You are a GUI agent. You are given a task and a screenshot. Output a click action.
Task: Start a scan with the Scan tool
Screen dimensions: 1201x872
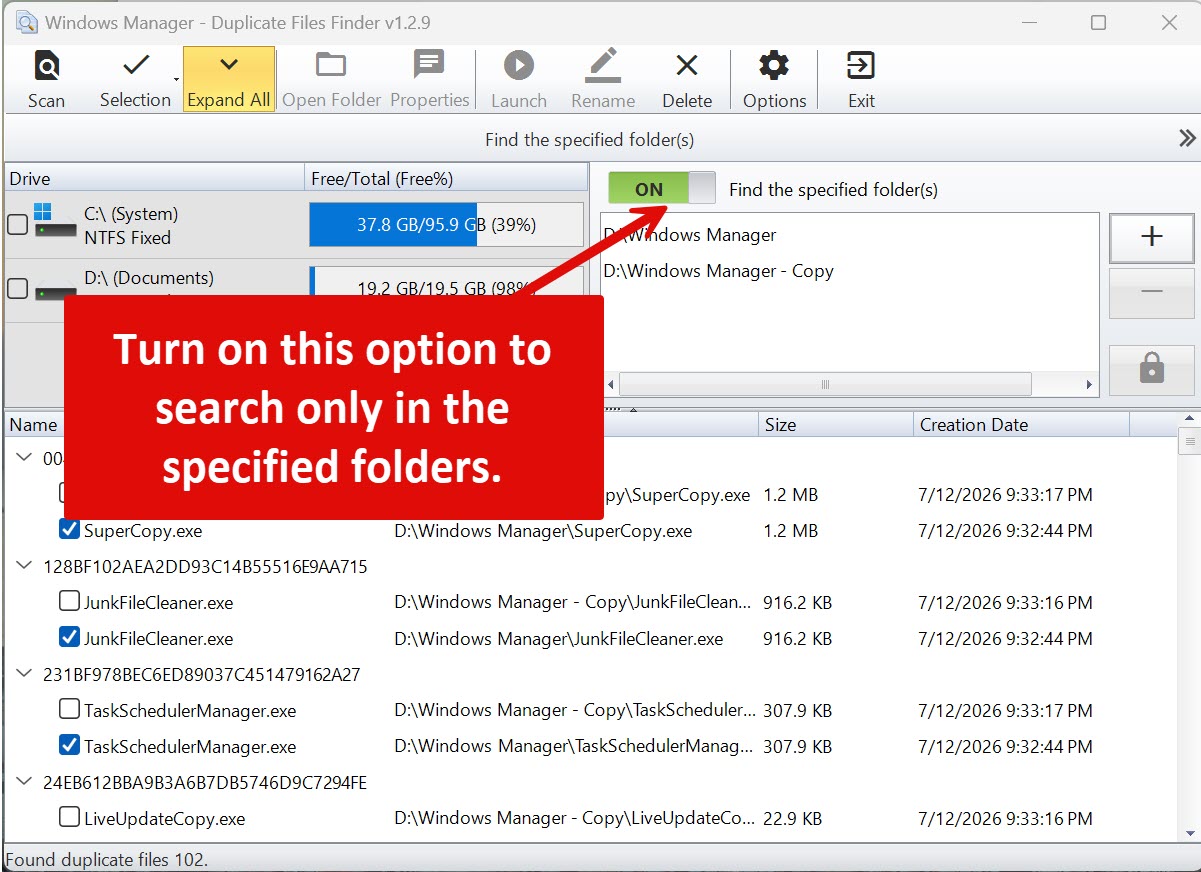point(46,79)
